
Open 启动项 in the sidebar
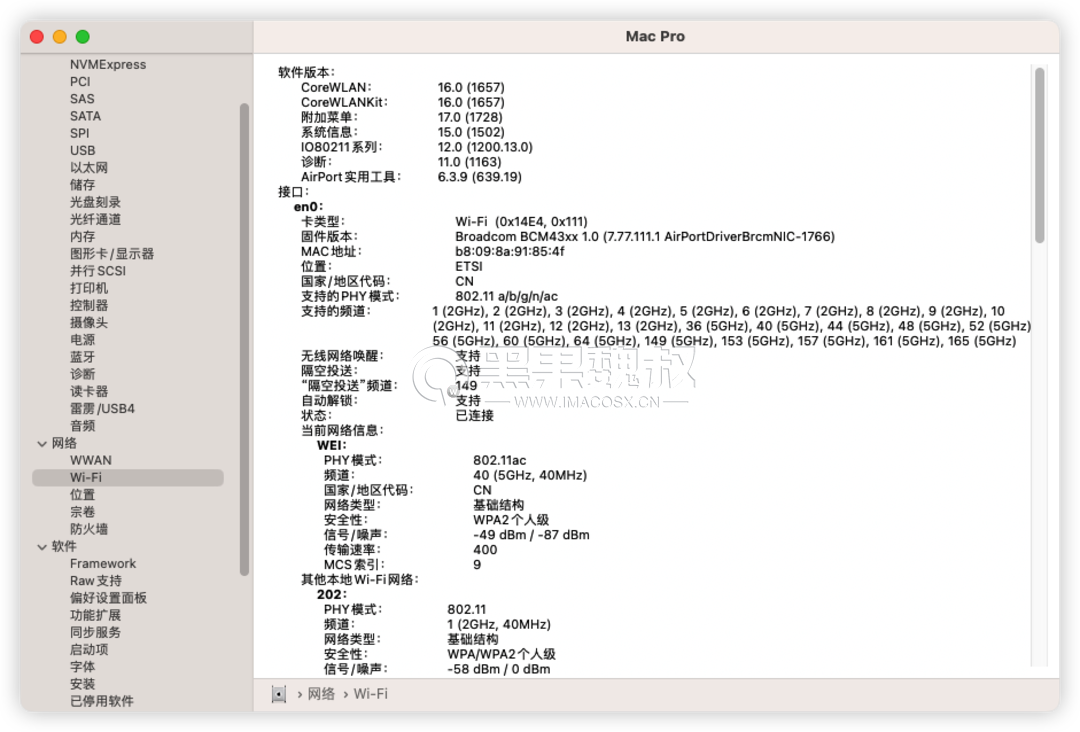(89, 650)
